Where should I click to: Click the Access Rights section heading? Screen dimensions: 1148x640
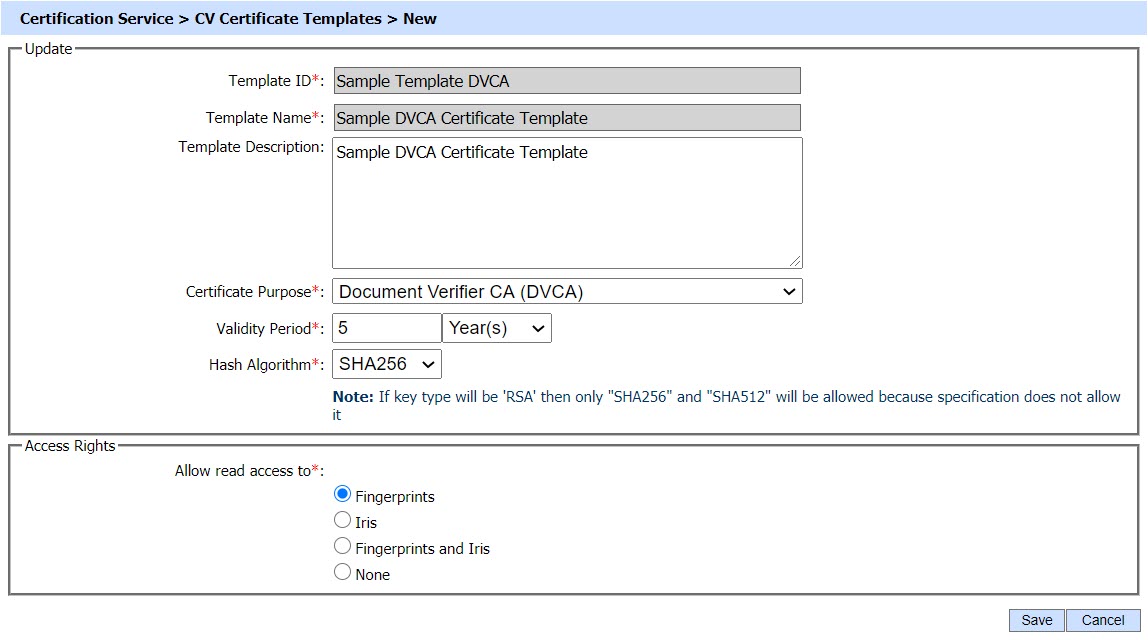coord(70,446)
